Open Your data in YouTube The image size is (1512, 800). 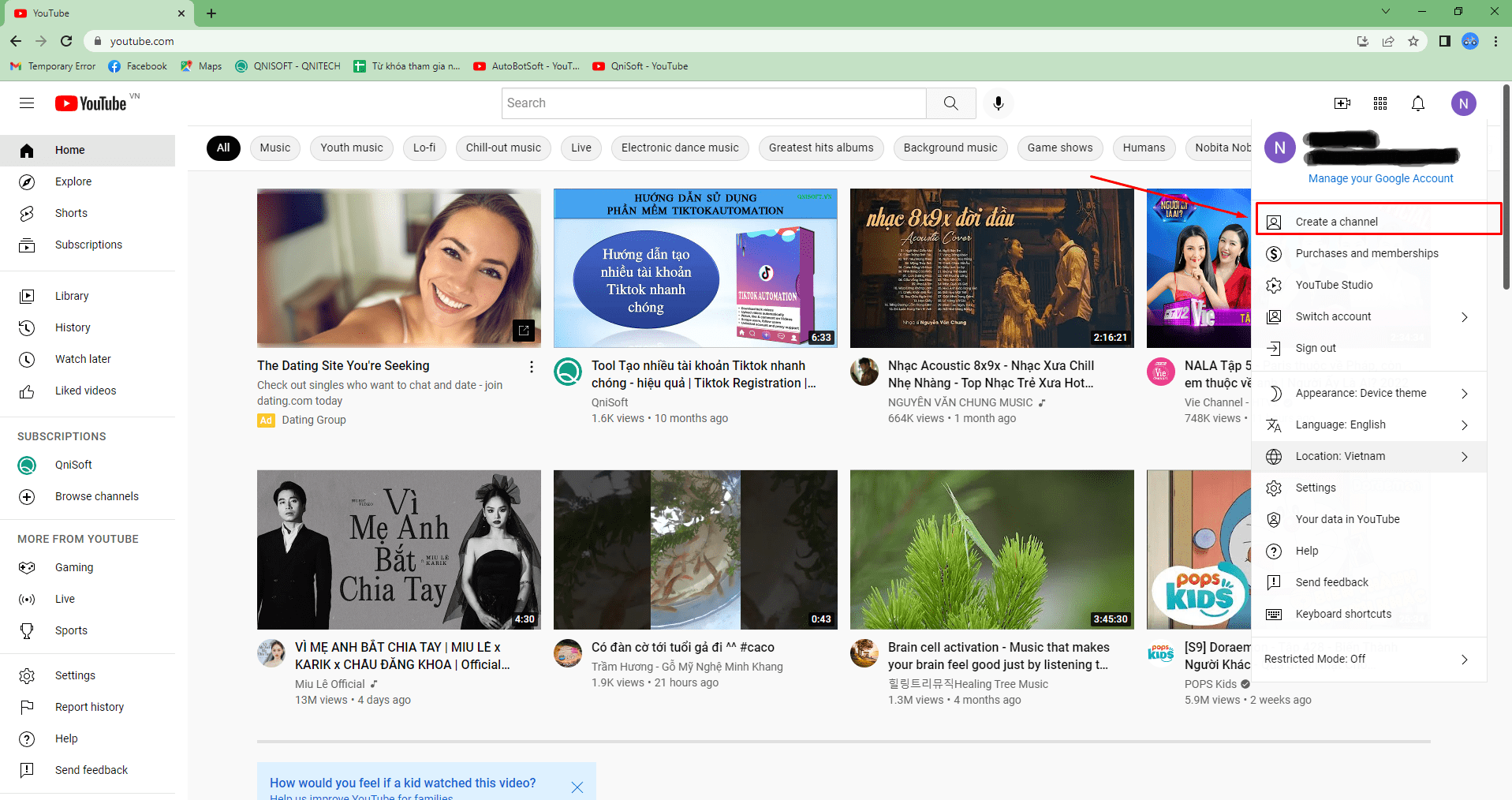1369,519
